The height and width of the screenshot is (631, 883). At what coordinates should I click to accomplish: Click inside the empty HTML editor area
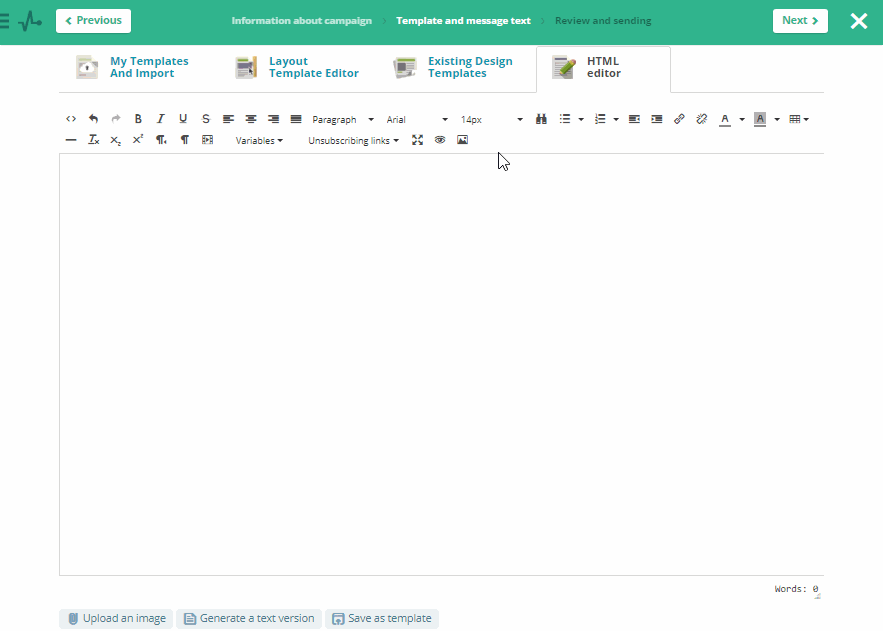click(x=440, y=360)
